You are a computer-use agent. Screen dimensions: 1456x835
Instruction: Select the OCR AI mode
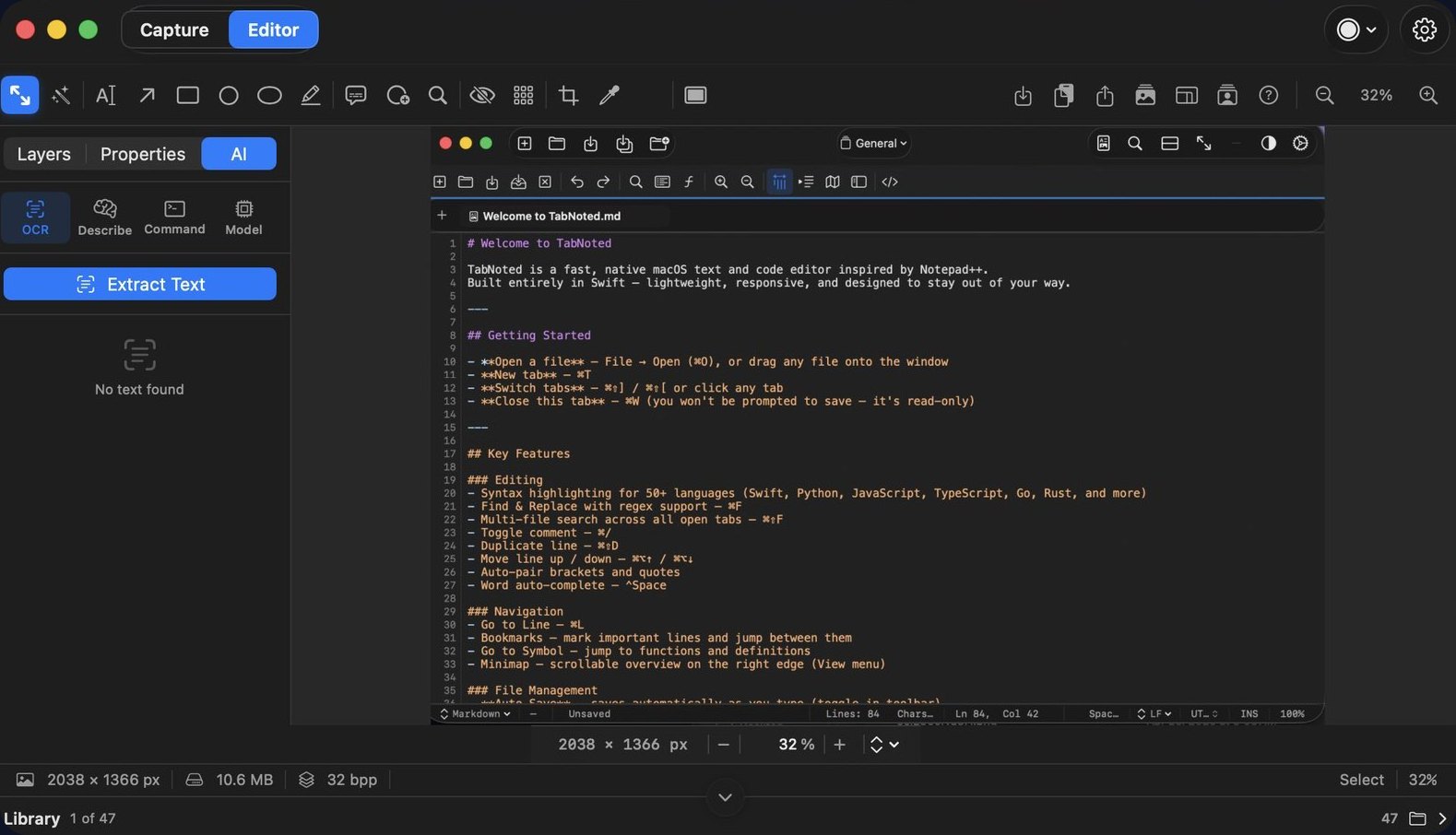coord(35,218)
